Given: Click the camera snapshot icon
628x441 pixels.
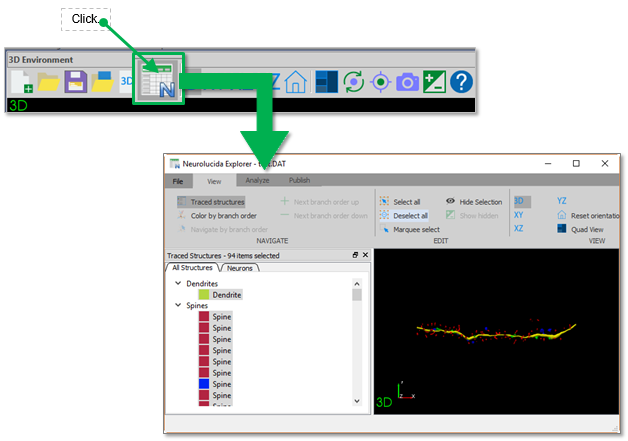Looking at the screenshot, I should coord(407,82).
